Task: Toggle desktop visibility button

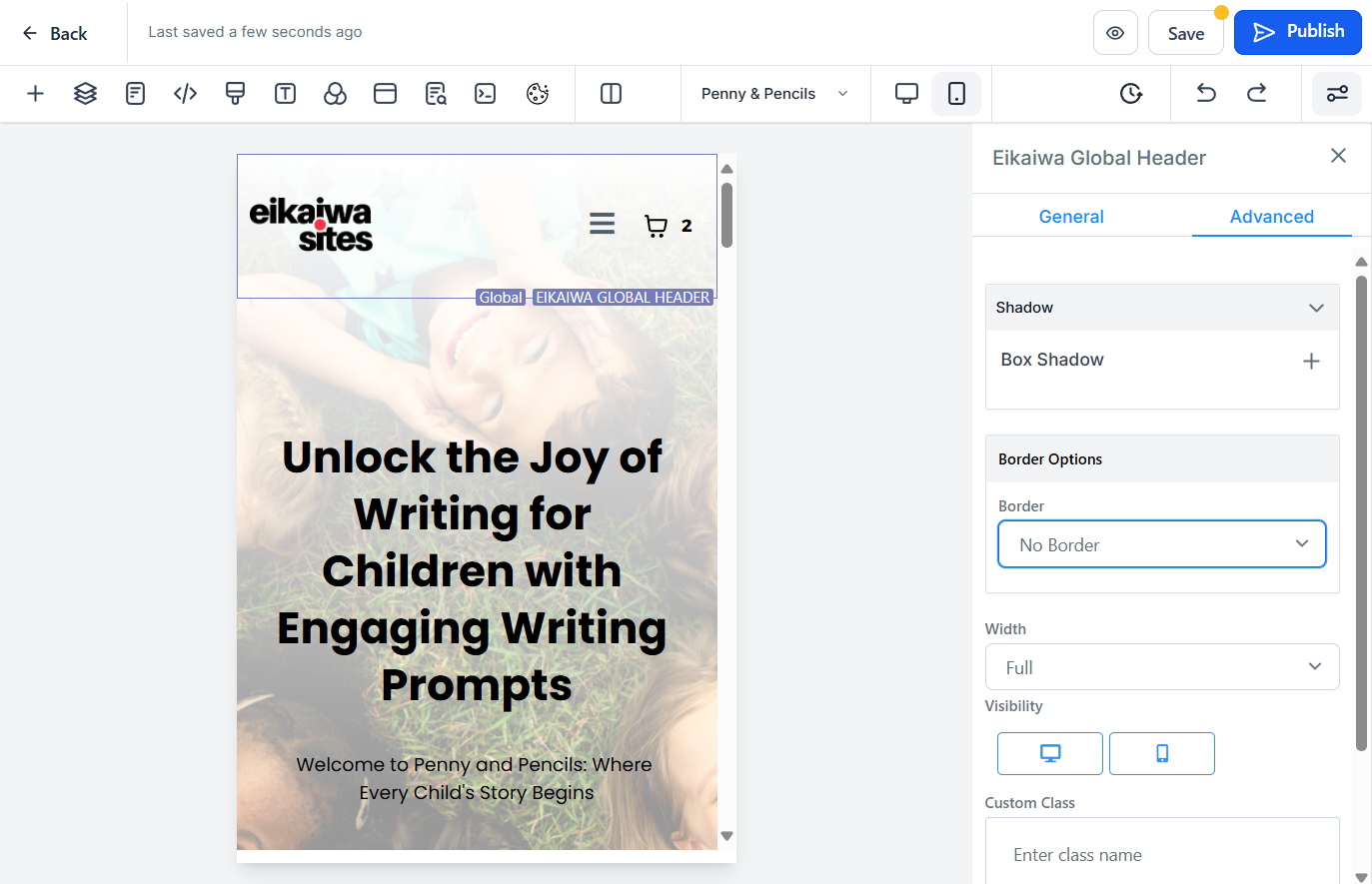Action: [1050, 753]
